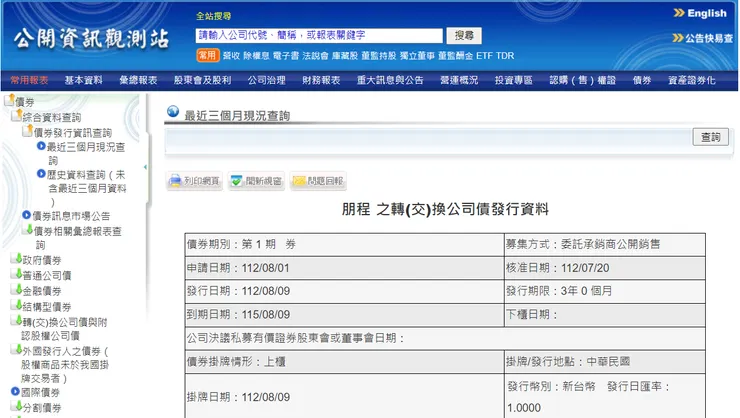Collapse the 債券發行資訊查詢 folder
This screenshot has width=740, height=418.
28,130
